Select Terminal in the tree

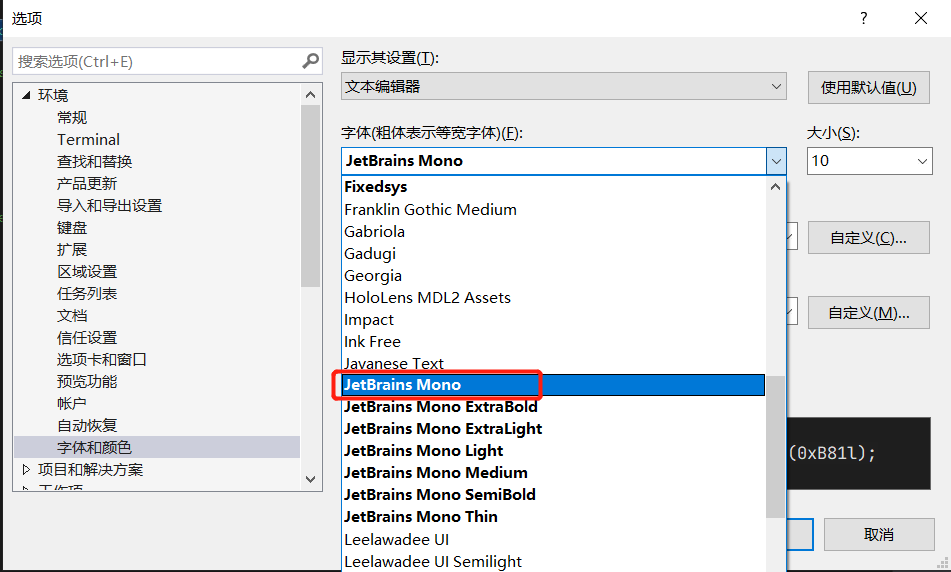pos(89,140)
